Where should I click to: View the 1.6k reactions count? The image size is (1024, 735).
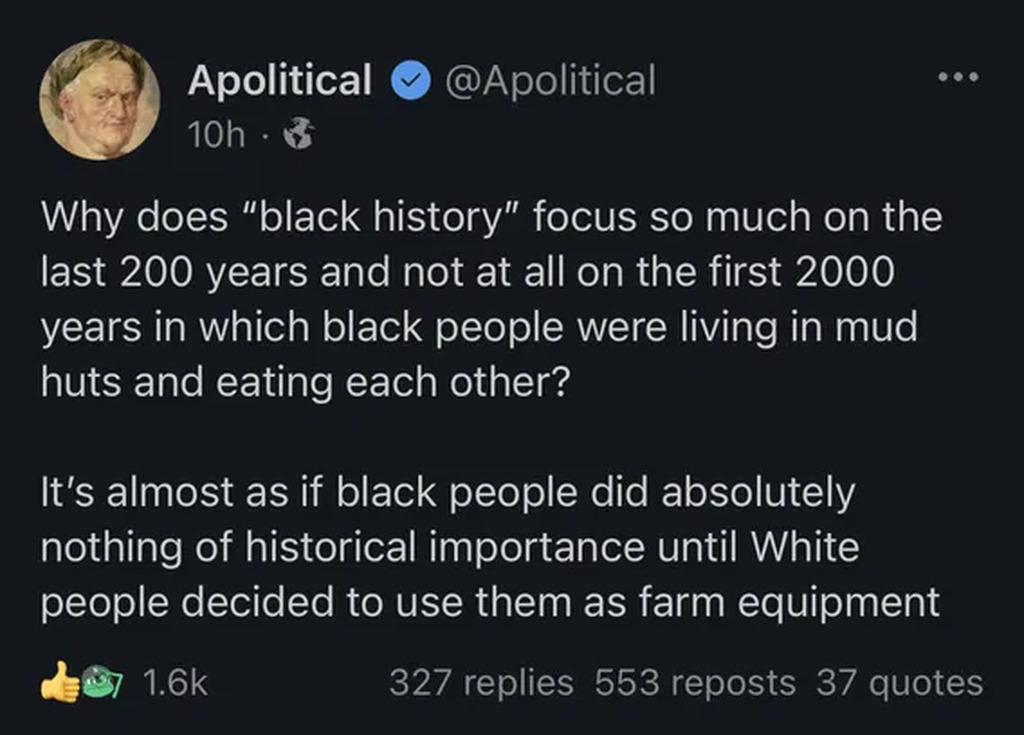[x=175, y=683]
